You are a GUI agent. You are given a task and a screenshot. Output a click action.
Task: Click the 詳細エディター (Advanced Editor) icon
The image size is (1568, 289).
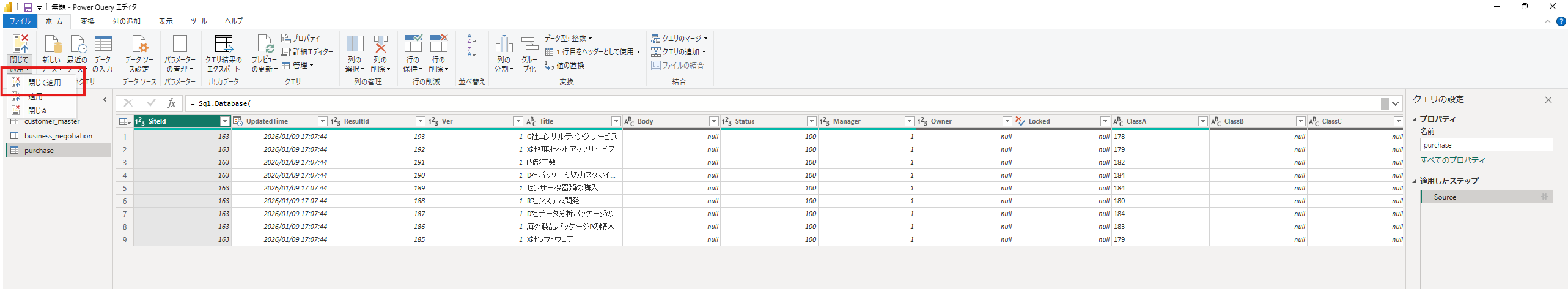pos(286,52)
